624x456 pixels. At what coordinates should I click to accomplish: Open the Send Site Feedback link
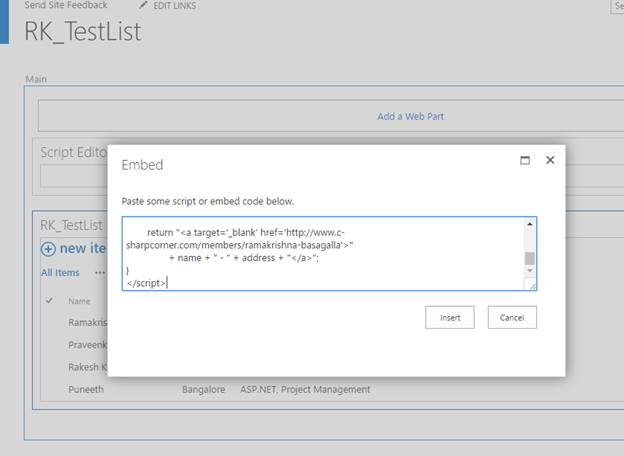[x=66, y=5]
